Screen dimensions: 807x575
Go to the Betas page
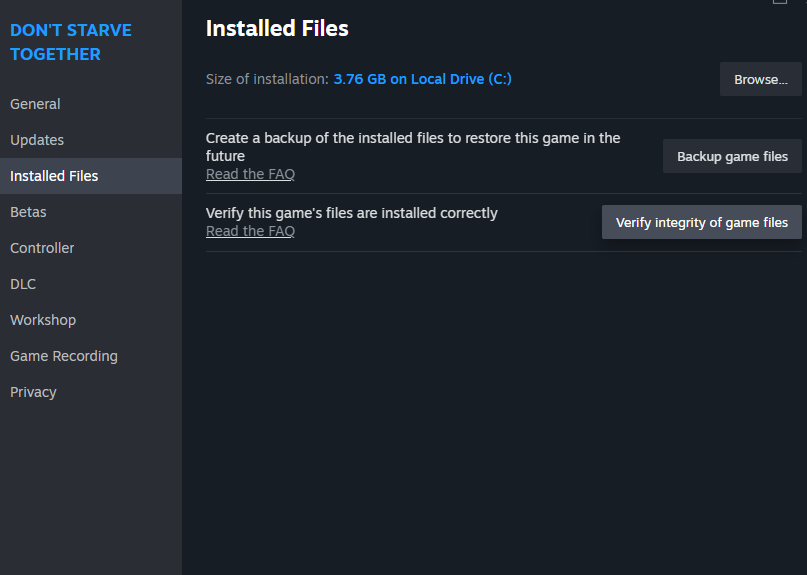[x=28, y=212]
